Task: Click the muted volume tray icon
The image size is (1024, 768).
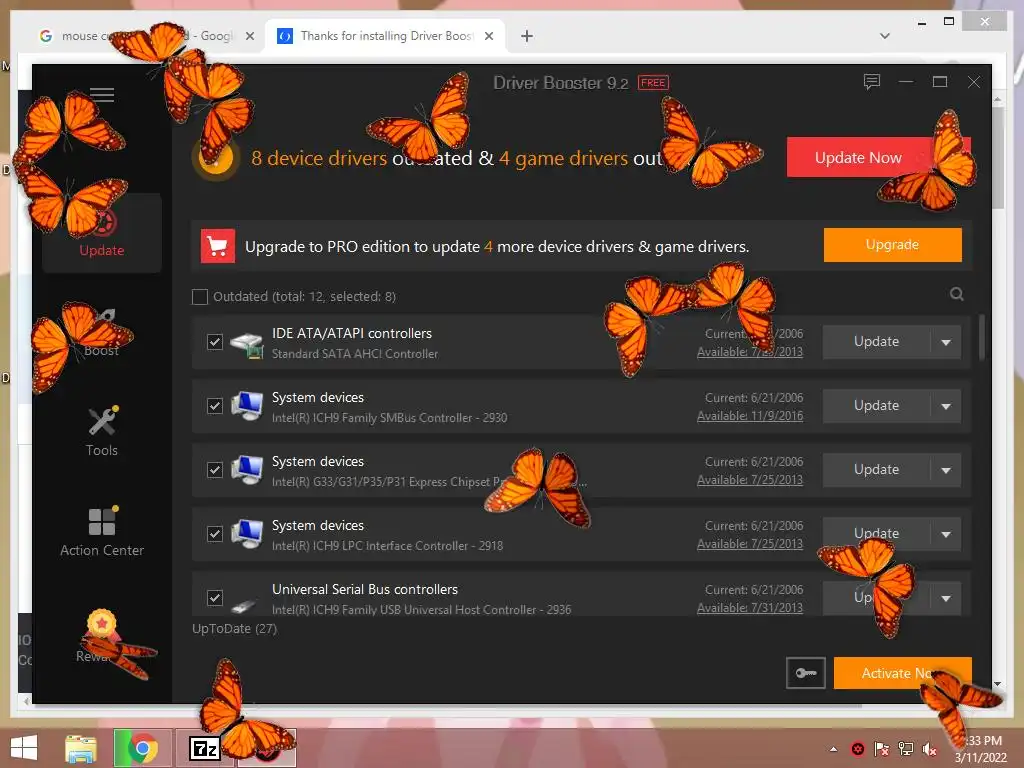Action: [x=929, y=749]
